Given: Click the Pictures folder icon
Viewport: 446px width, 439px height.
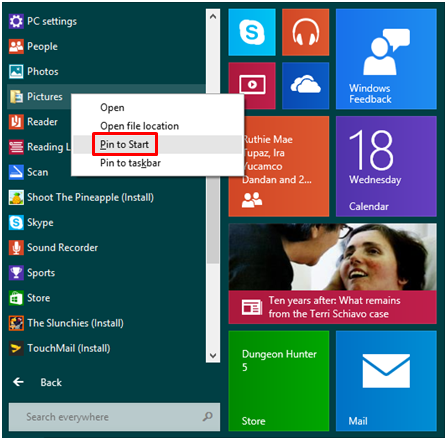Looking at the screenshot, I should [x=16, y=97].
